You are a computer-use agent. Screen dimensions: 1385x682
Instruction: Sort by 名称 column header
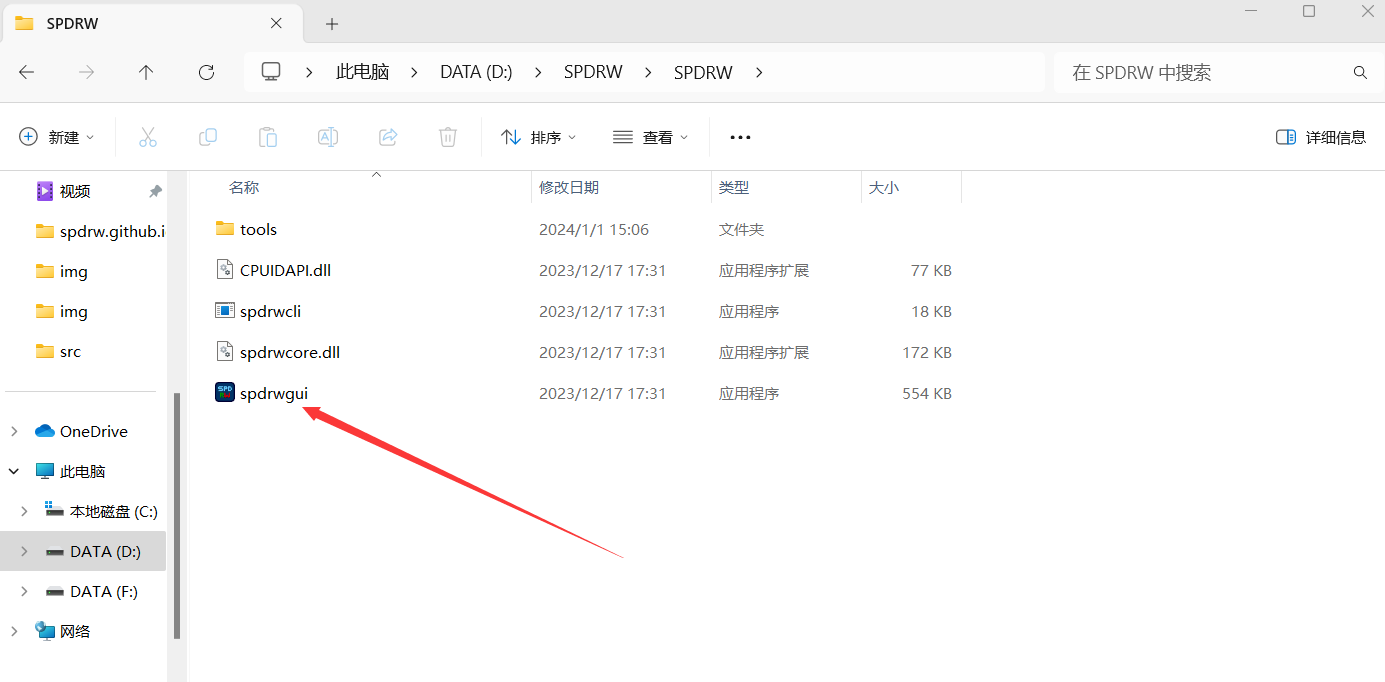[244, 187]
